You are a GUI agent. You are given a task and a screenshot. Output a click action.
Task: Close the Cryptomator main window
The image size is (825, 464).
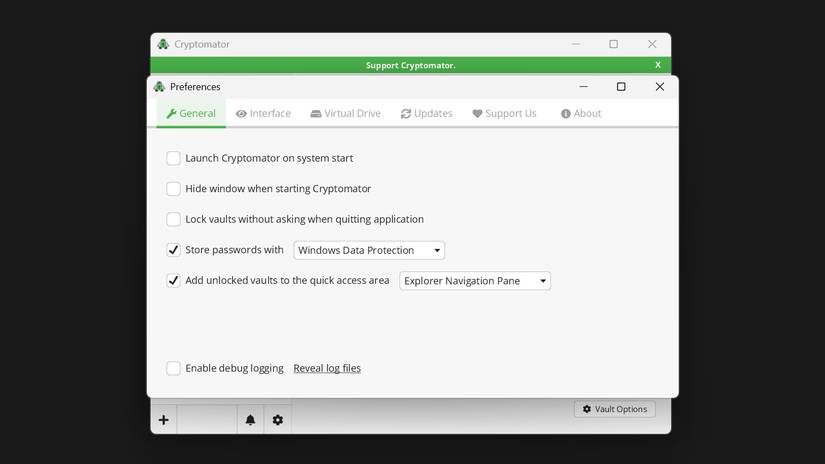(652, 44)
